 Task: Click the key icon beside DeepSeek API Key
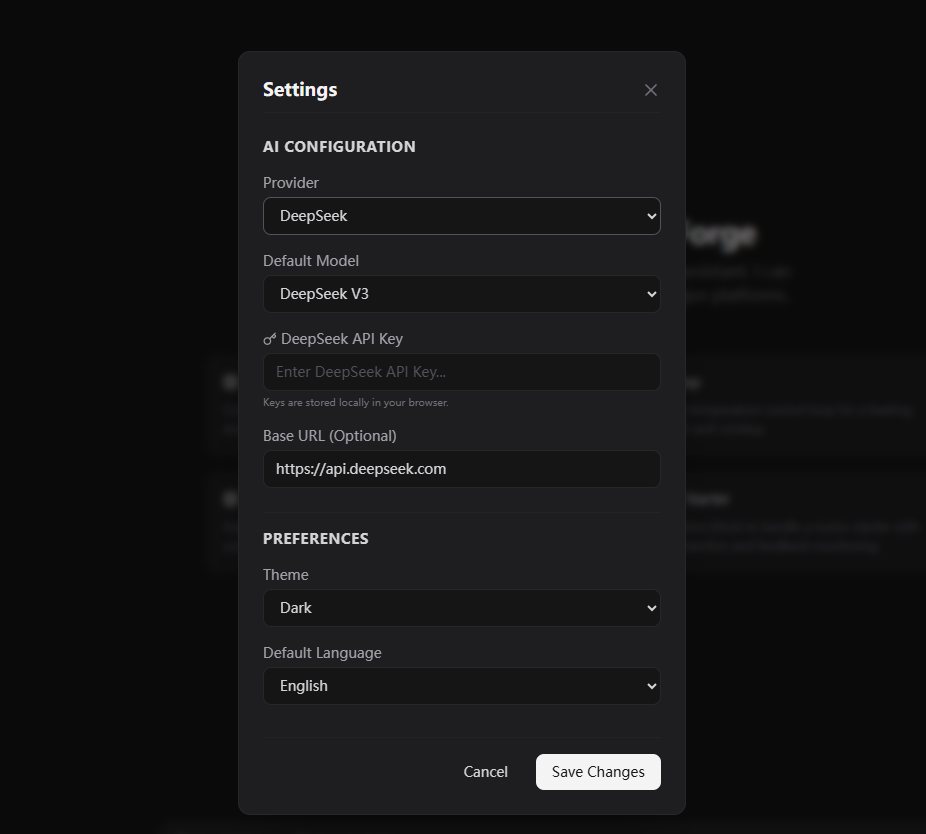pos(269,339)
